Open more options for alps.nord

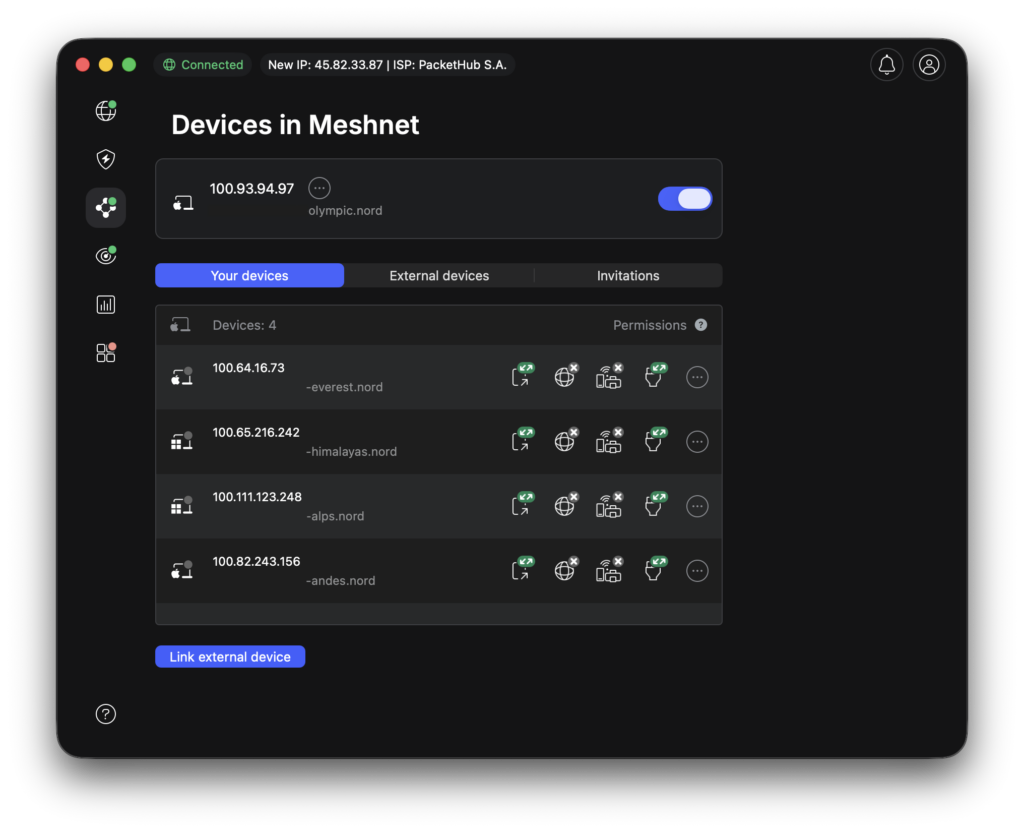point(697,507)
